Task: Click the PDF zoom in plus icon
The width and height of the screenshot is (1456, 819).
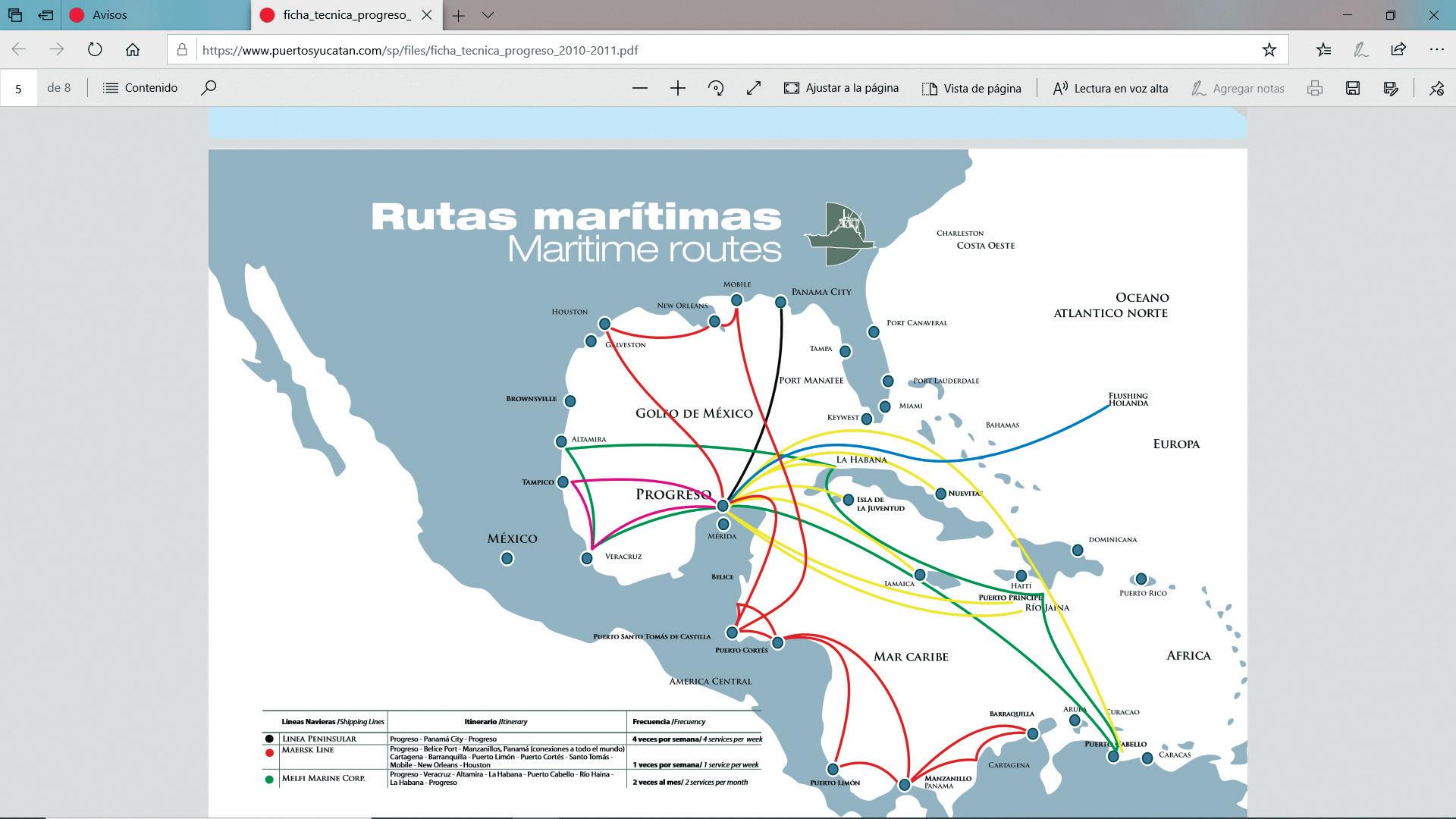Action: click(x=677, y=88)
